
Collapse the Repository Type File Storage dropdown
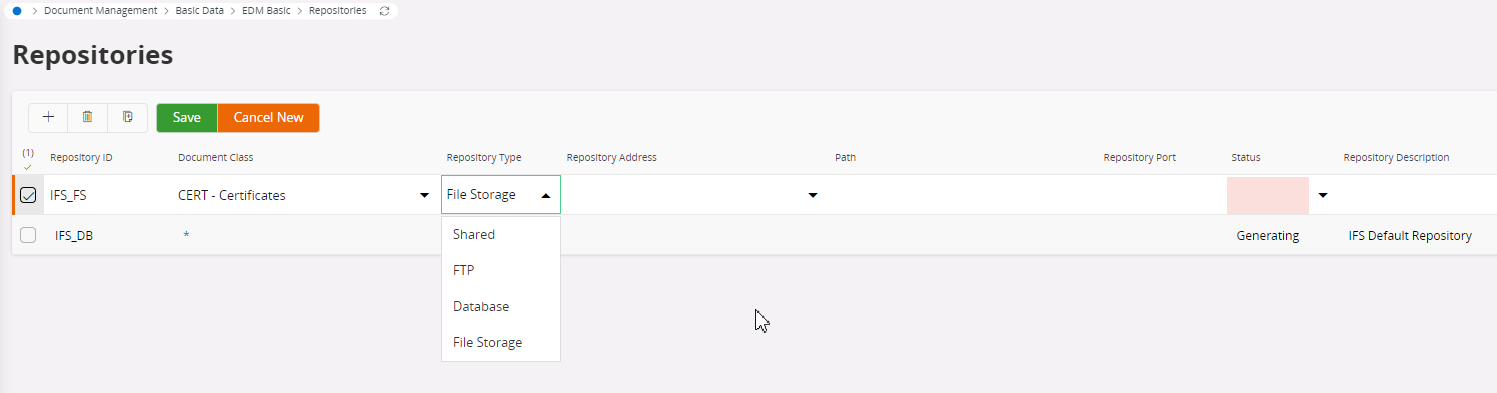click(x=546, y=195)
